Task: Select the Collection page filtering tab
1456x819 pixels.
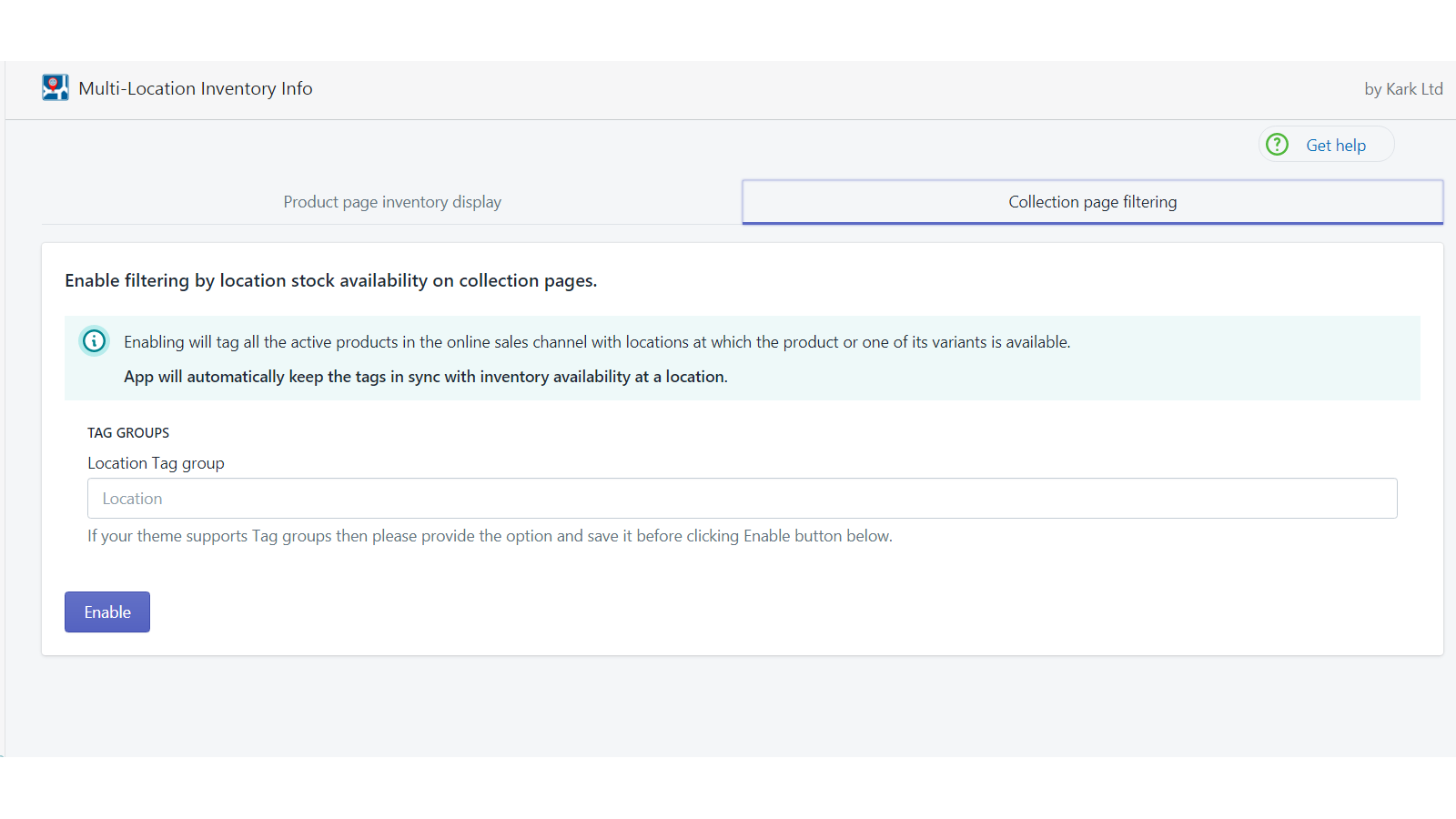Action: (x=1092, y=201)
